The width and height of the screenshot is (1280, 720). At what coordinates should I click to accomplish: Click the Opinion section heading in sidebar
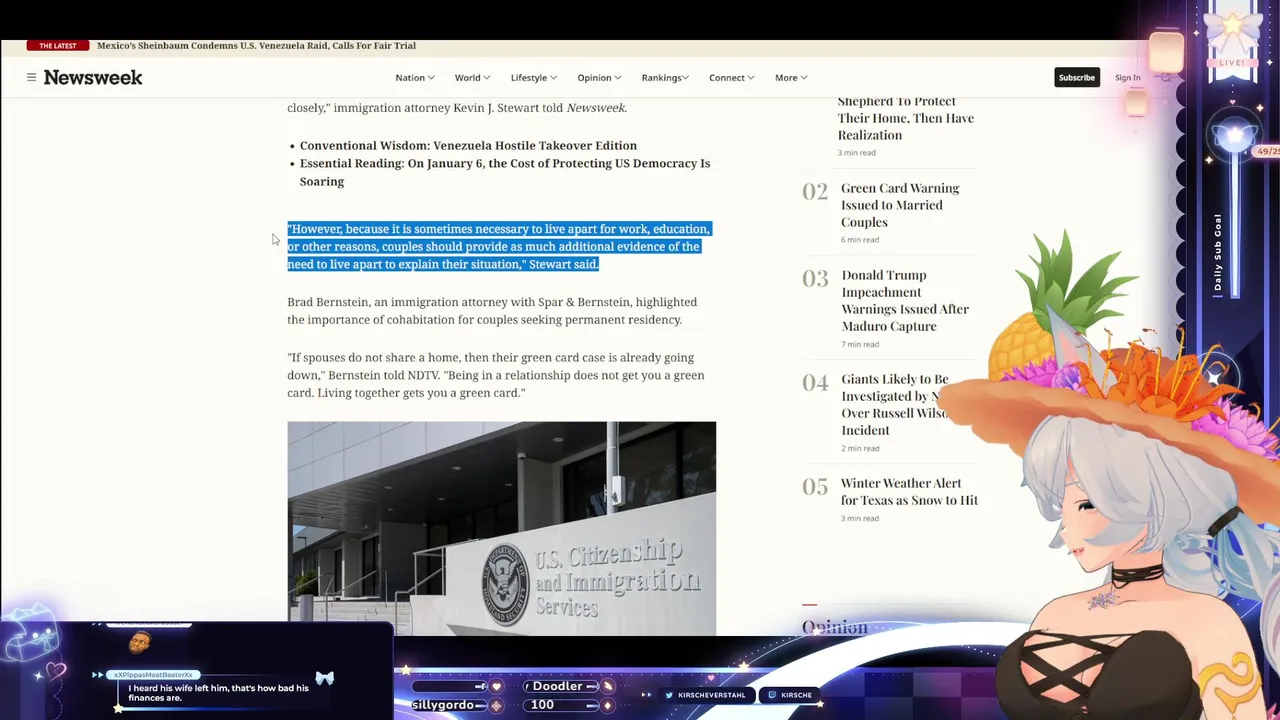[834, 627]
